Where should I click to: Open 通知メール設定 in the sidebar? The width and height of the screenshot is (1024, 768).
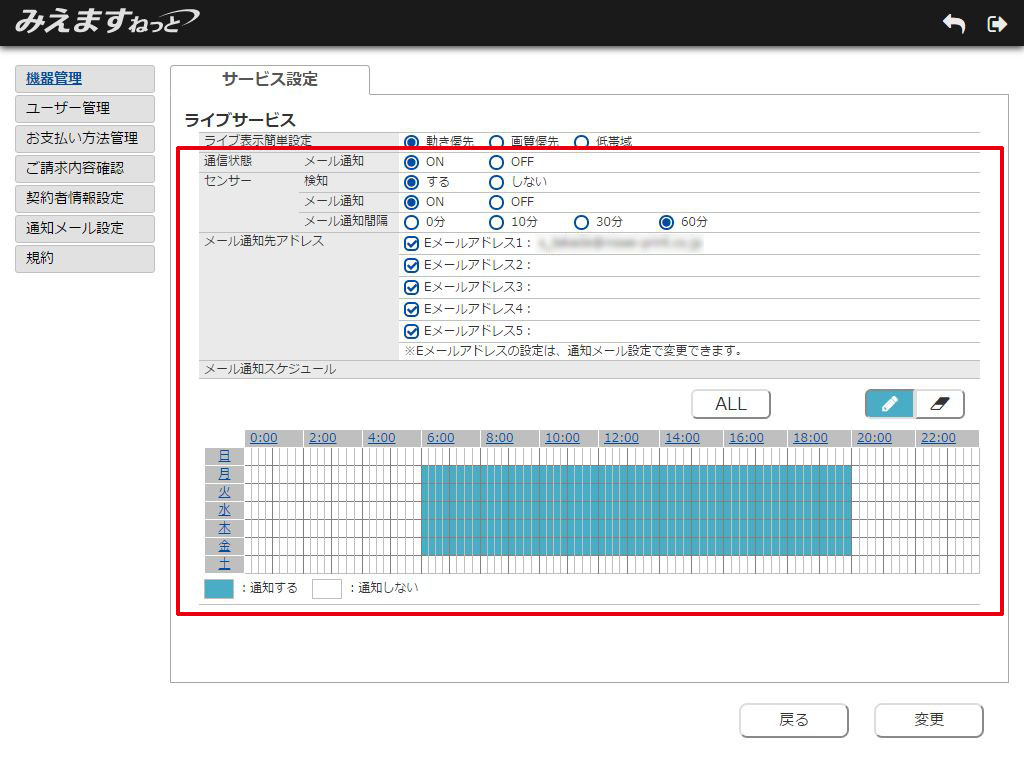(x=85, y=228)
